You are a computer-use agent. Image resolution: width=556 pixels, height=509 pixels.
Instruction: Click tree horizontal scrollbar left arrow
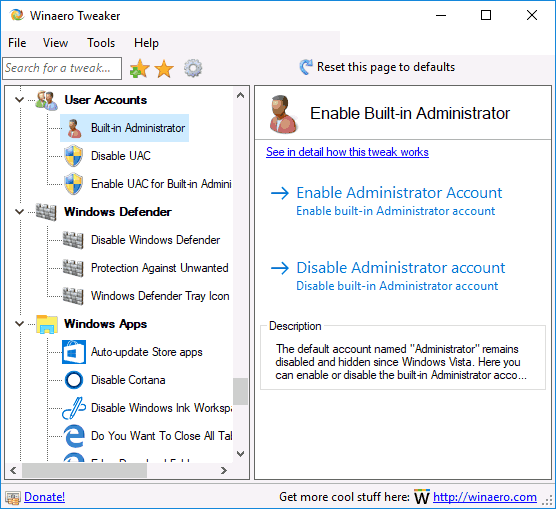pos(13,471)
